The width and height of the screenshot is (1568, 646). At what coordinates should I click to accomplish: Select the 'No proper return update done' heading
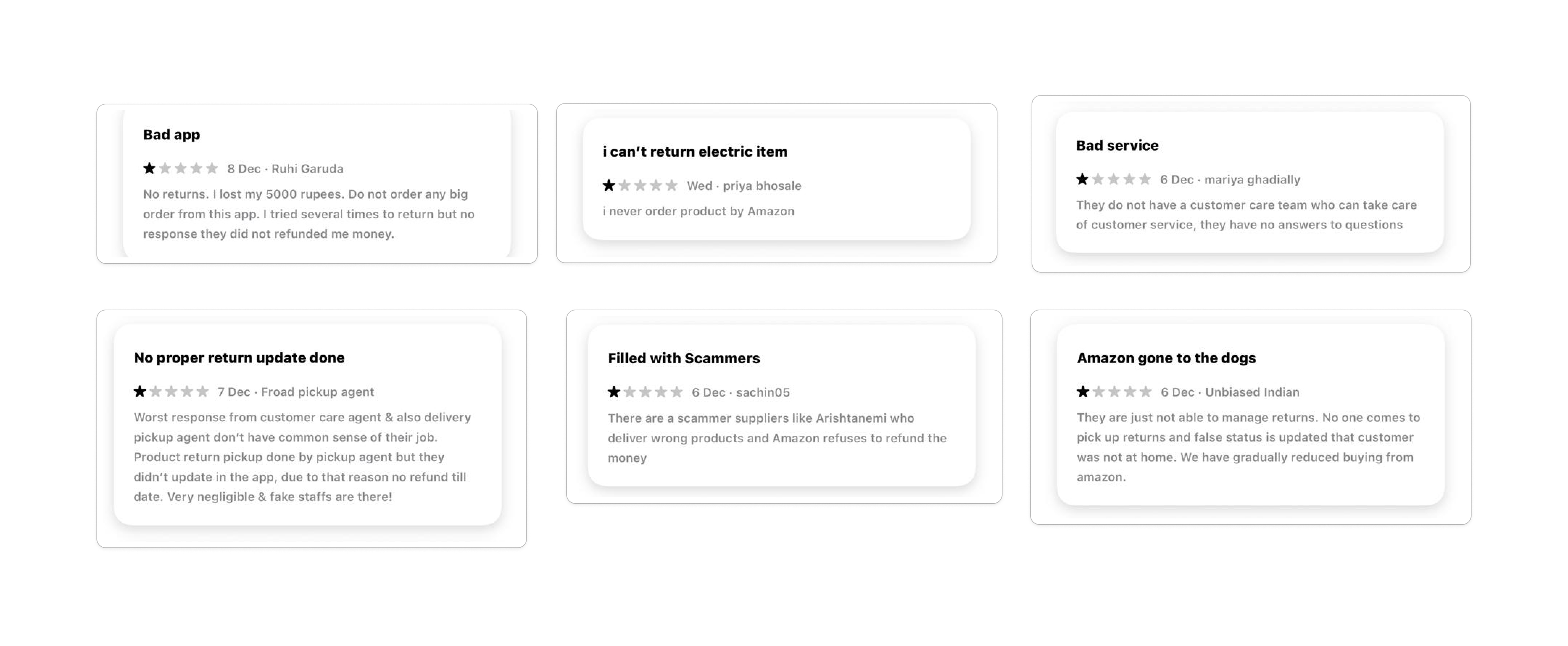[x=239, y=357]
